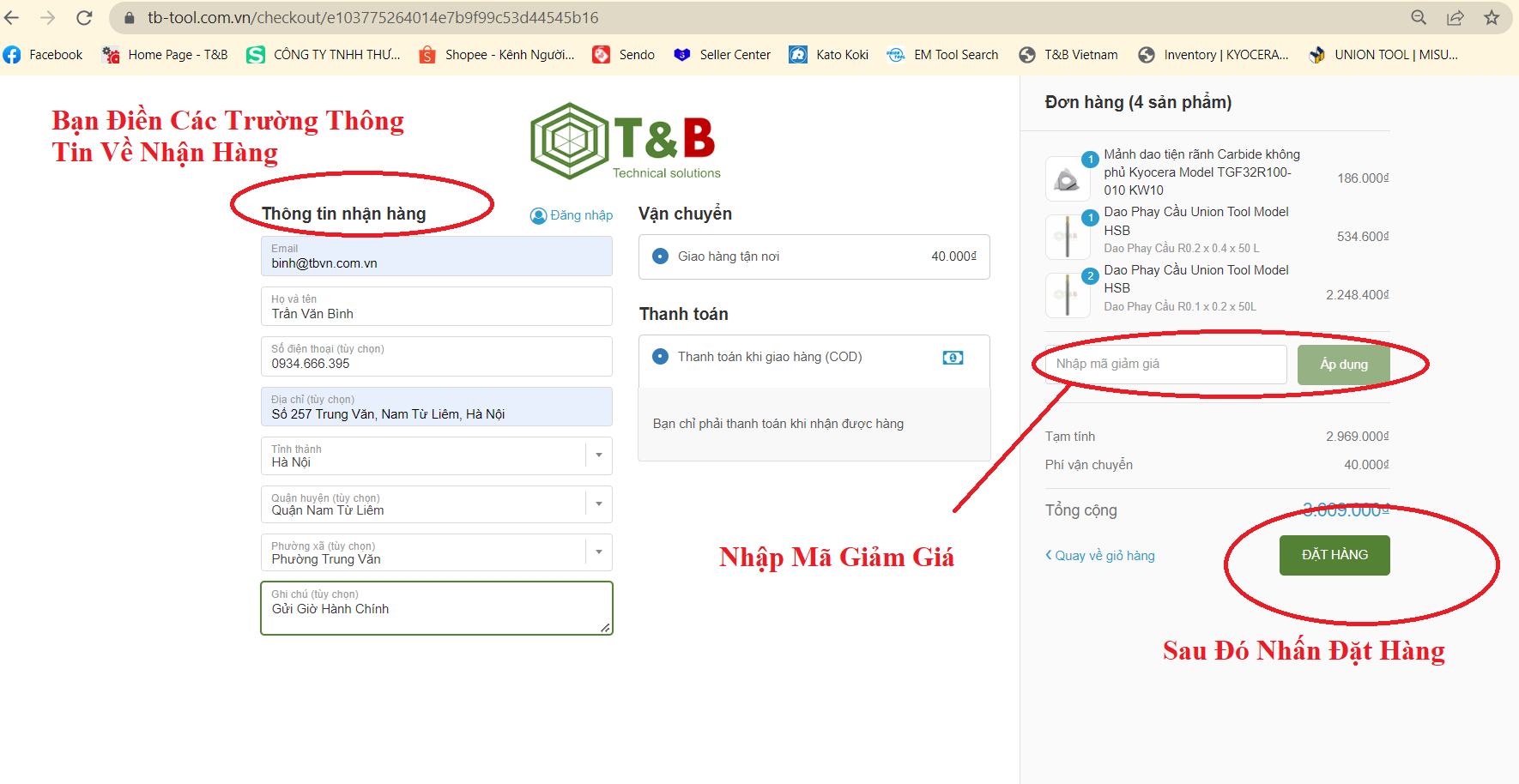Click the T&B Technical solutions logo
Screen dimensions: 1519x784
[x=626, y=142]
